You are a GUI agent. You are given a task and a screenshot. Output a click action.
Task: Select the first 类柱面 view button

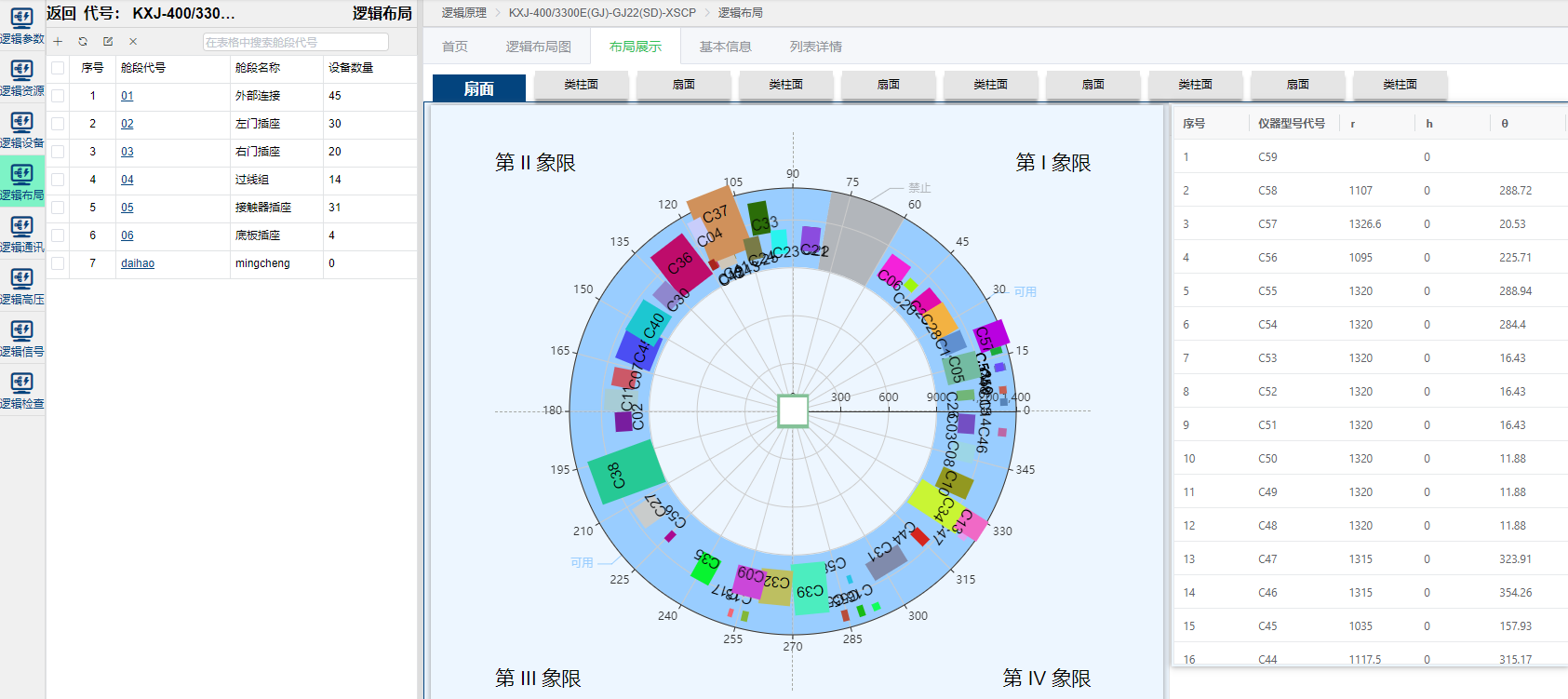pyautogui.click(x=581, y=85)
